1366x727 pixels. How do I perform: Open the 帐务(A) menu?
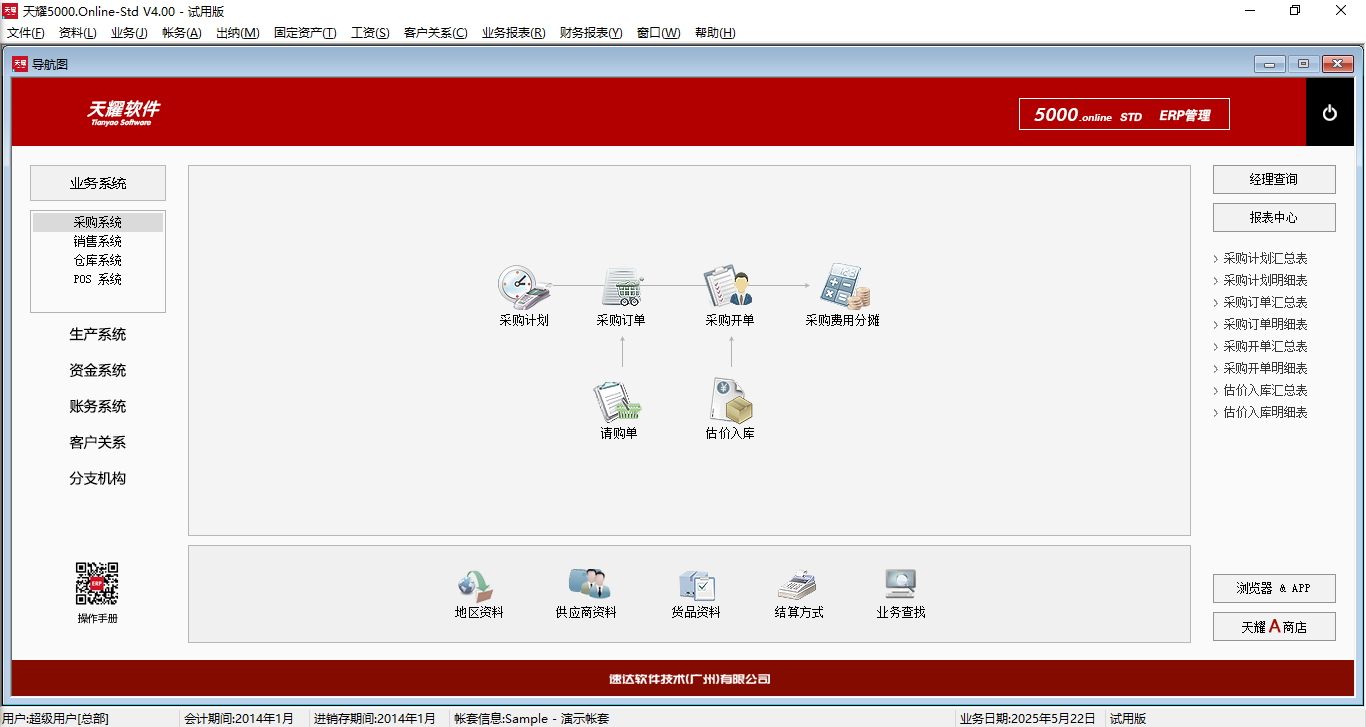(x=182, y=33)
